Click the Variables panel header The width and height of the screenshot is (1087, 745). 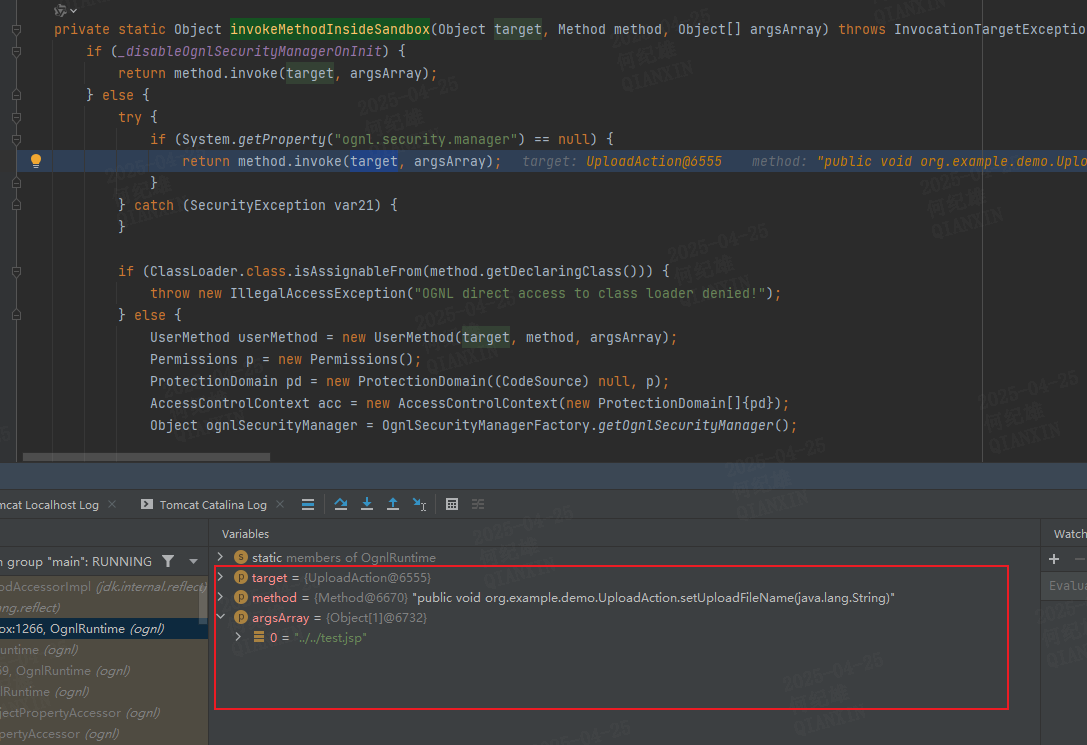click(x=245, y=534)
